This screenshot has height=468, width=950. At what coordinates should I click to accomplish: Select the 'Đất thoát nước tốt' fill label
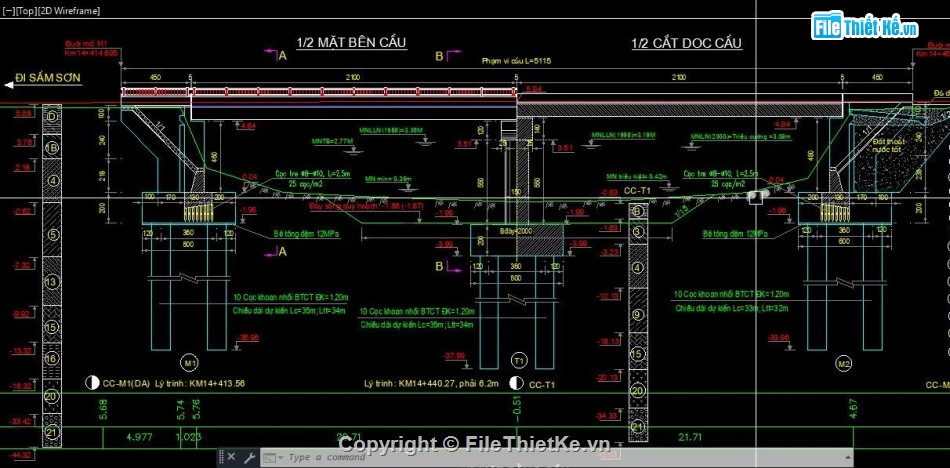pos(889,145)
